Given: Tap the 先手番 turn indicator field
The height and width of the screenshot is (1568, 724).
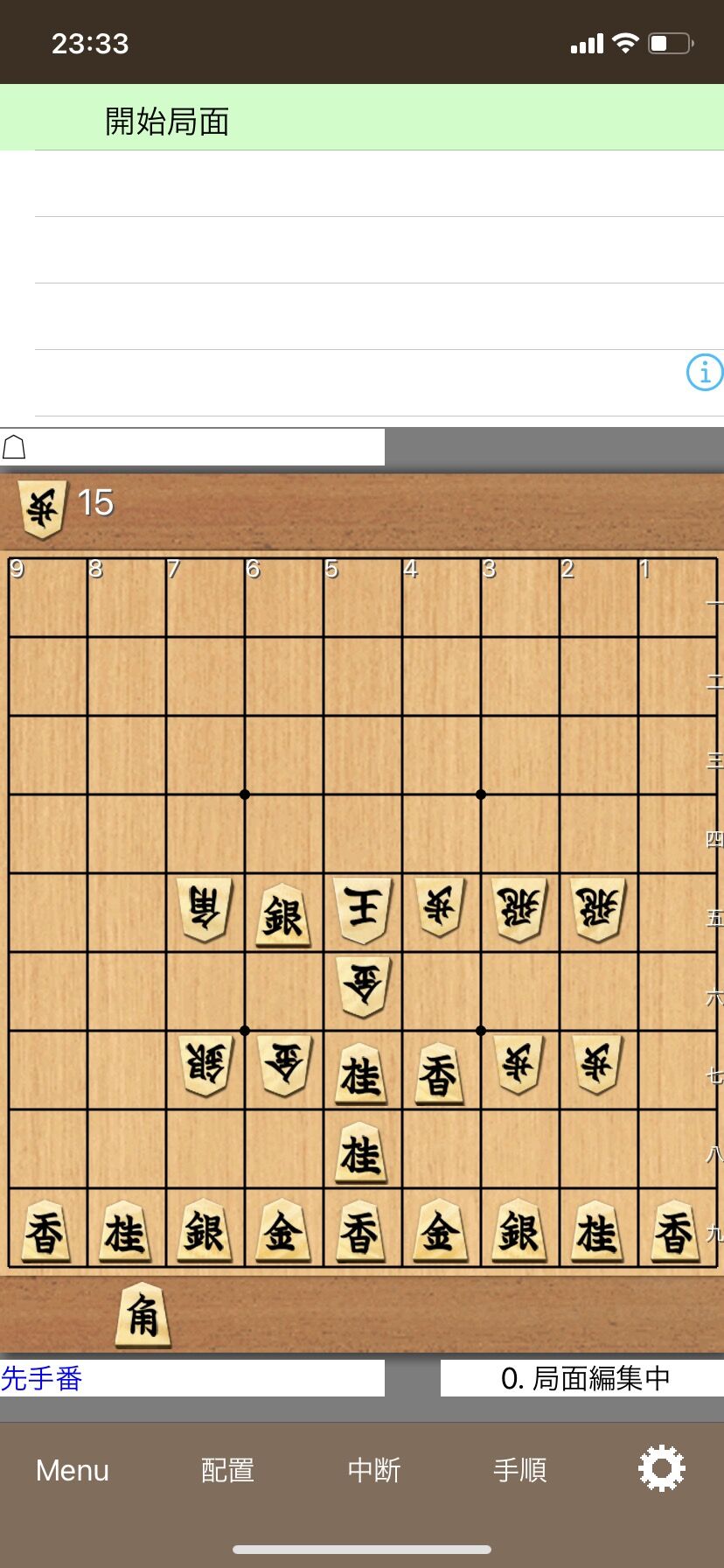Looking at the screenshot, I should click(x=192, y=1378).
